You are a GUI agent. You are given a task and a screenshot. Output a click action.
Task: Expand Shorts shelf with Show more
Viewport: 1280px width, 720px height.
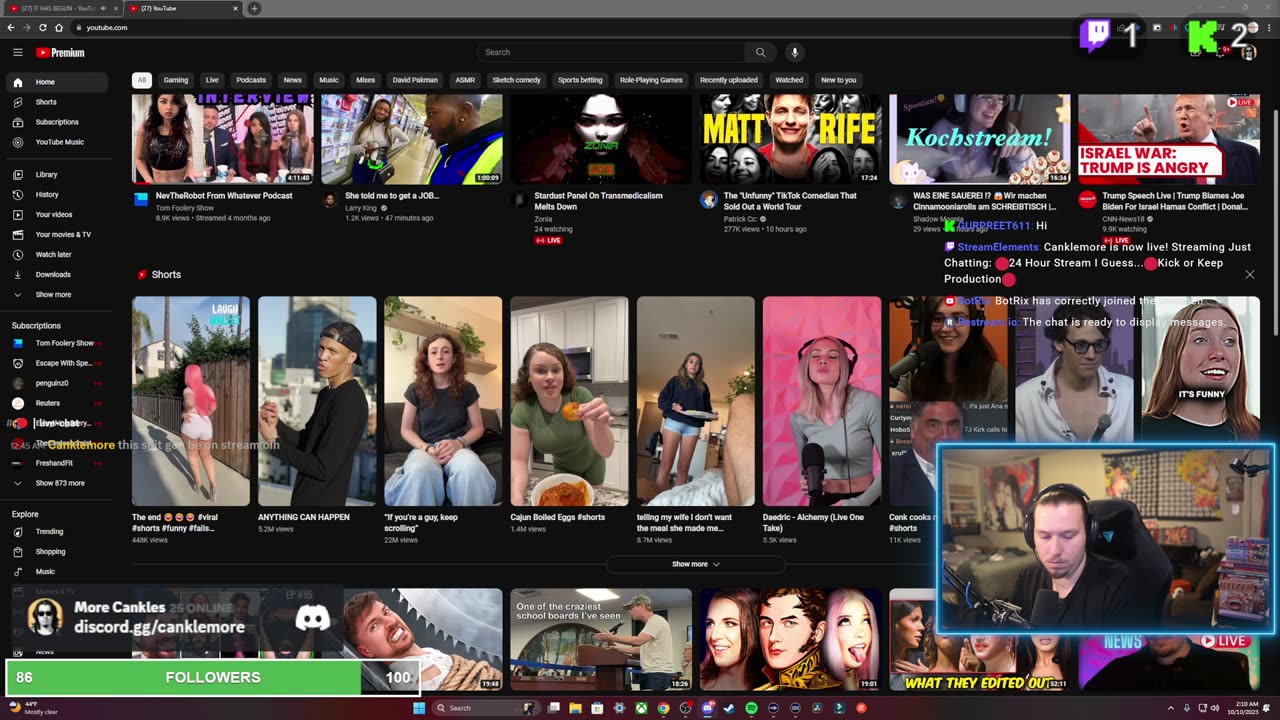(x=695, y=564)
